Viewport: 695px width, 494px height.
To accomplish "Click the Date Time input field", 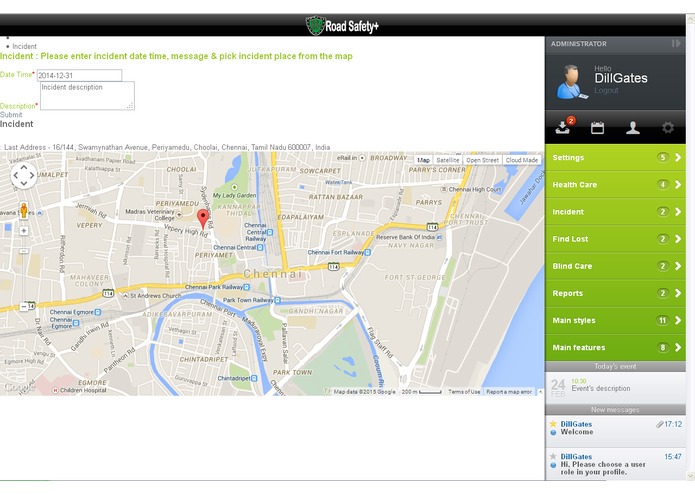I will click(x=79, y=75).
